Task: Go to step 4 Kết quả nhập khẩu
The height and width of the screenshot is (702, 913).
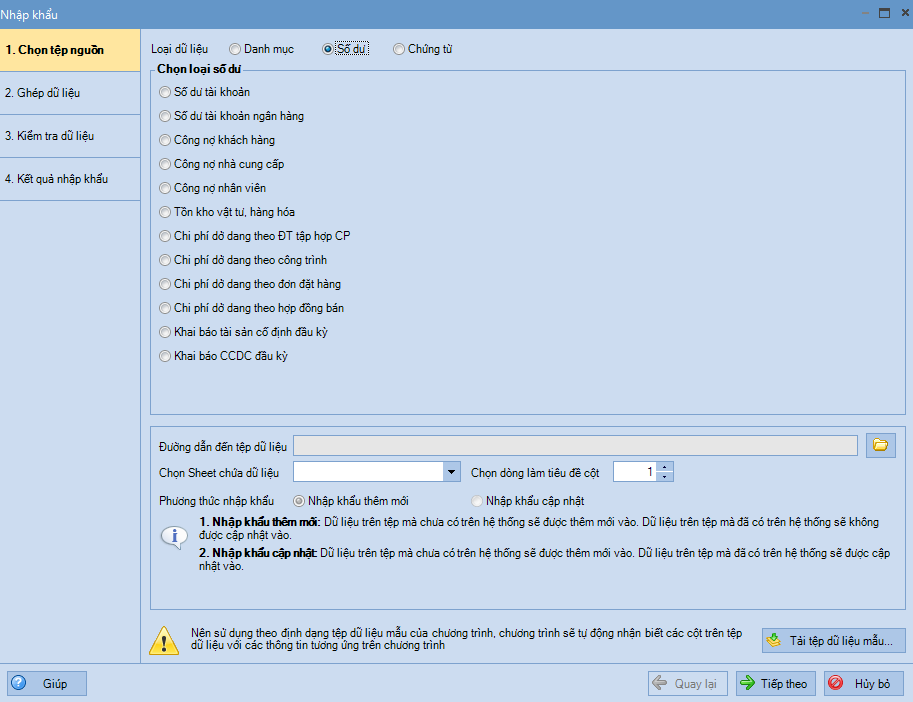Action: pyautogui.click(x=70, y=179)
